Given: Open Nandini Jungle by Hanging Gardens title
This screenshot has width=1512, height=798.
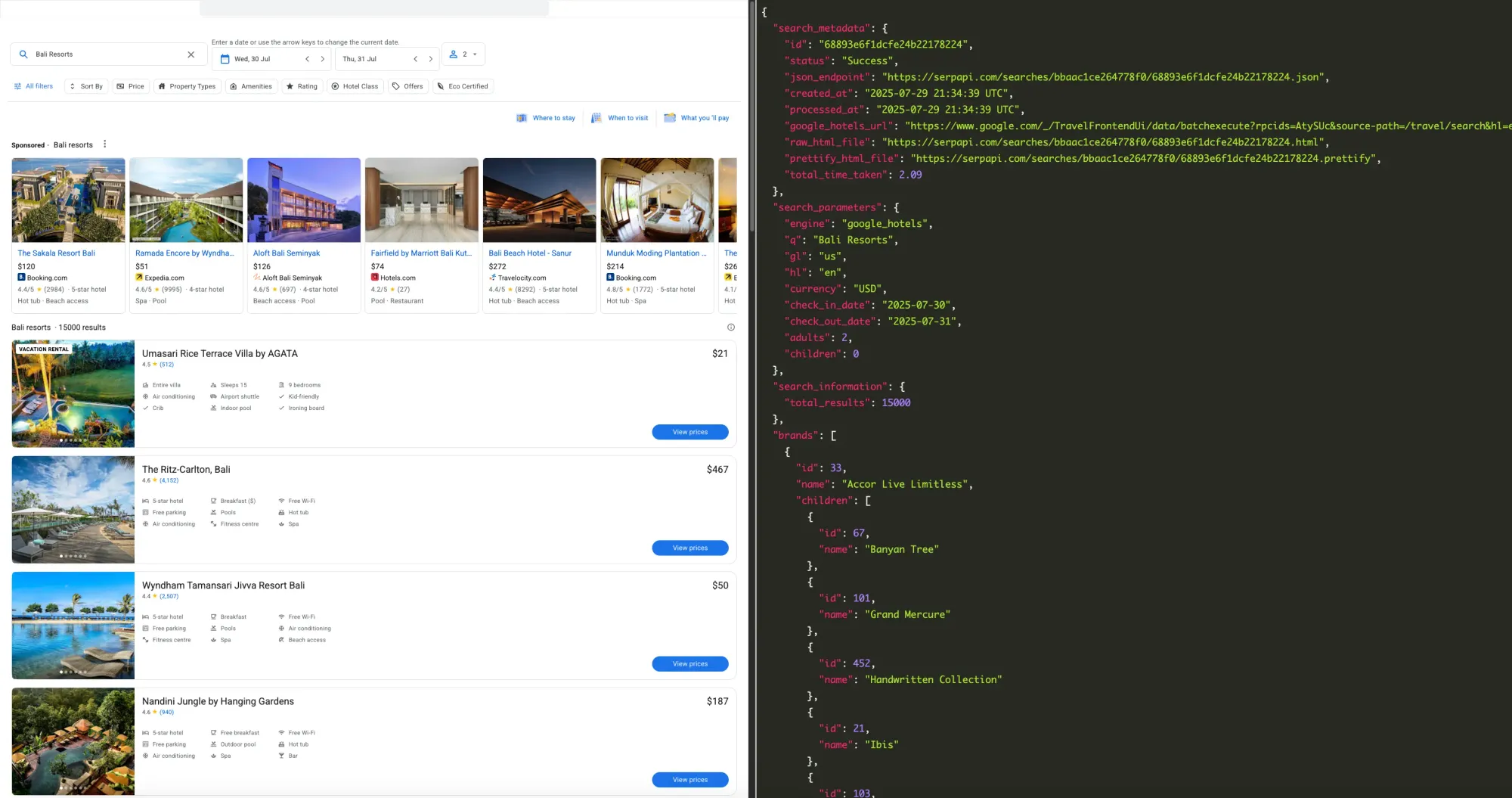Looking at the screenshot, I should click(218, 701).
